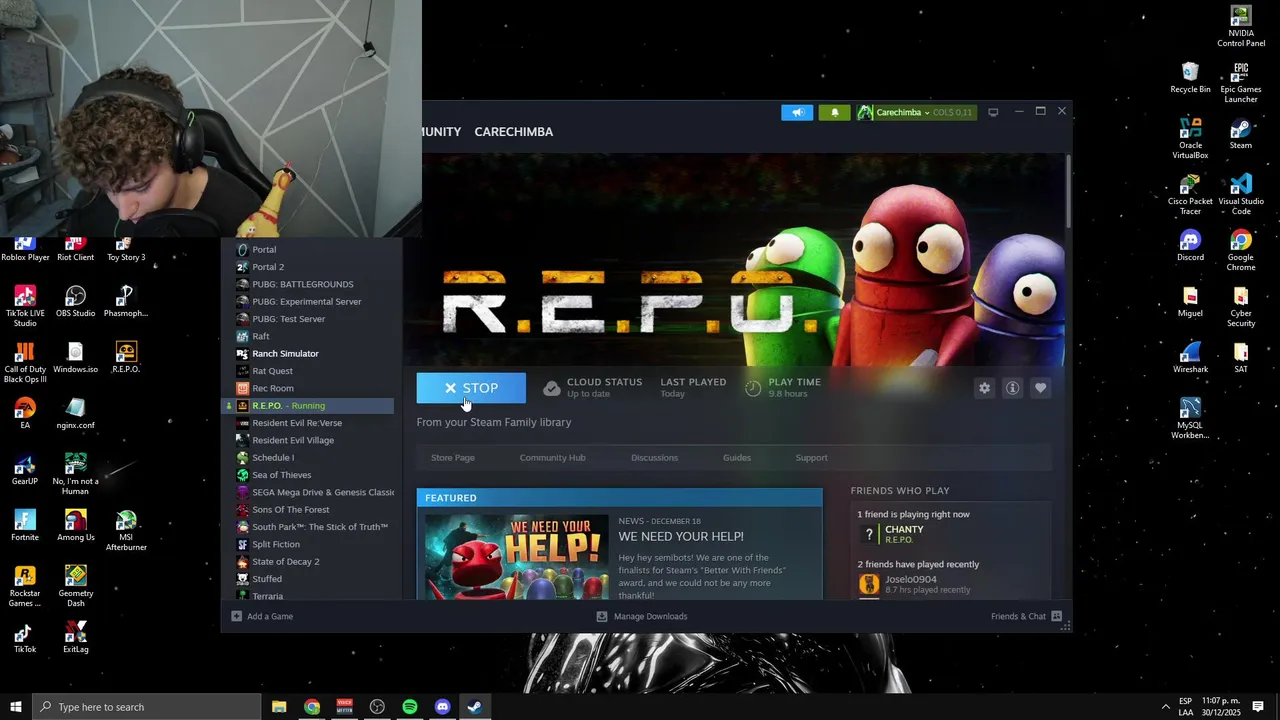Image resolution: width=1280 pixels, height=720 pixels.
Task: Open NVIDIA Control Panel desktop icon
Action: point(1240,27)
